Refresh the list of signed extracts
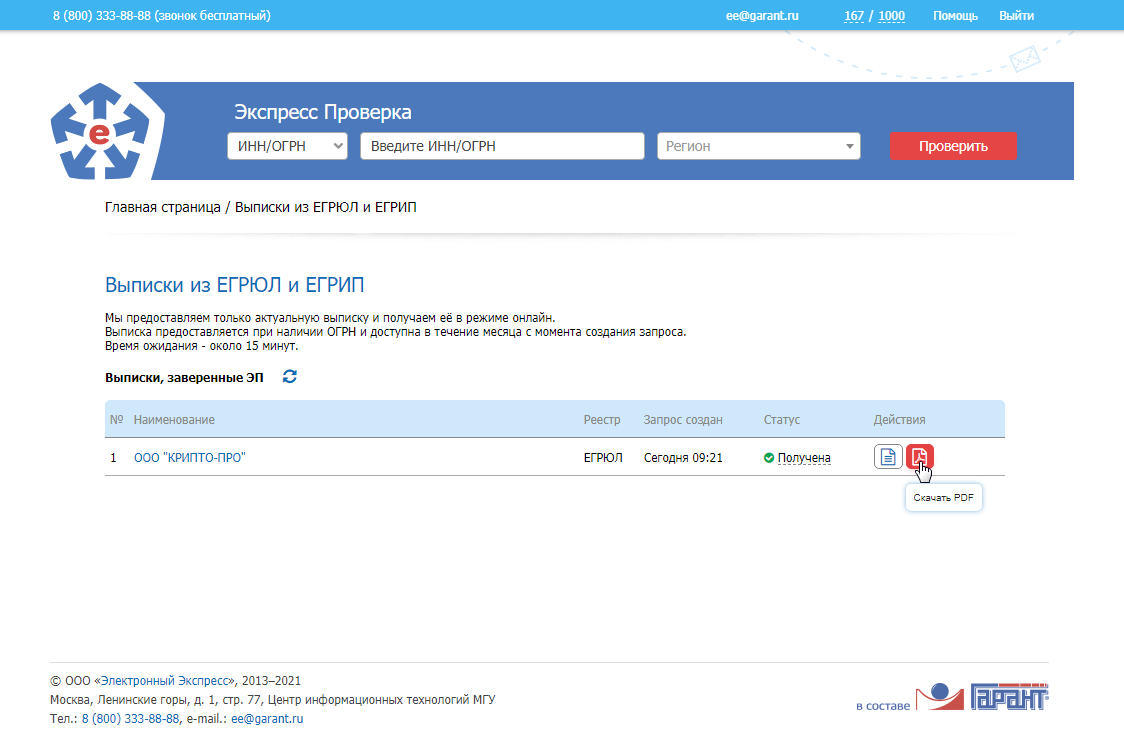The image size is (1124, 747). 290,377
